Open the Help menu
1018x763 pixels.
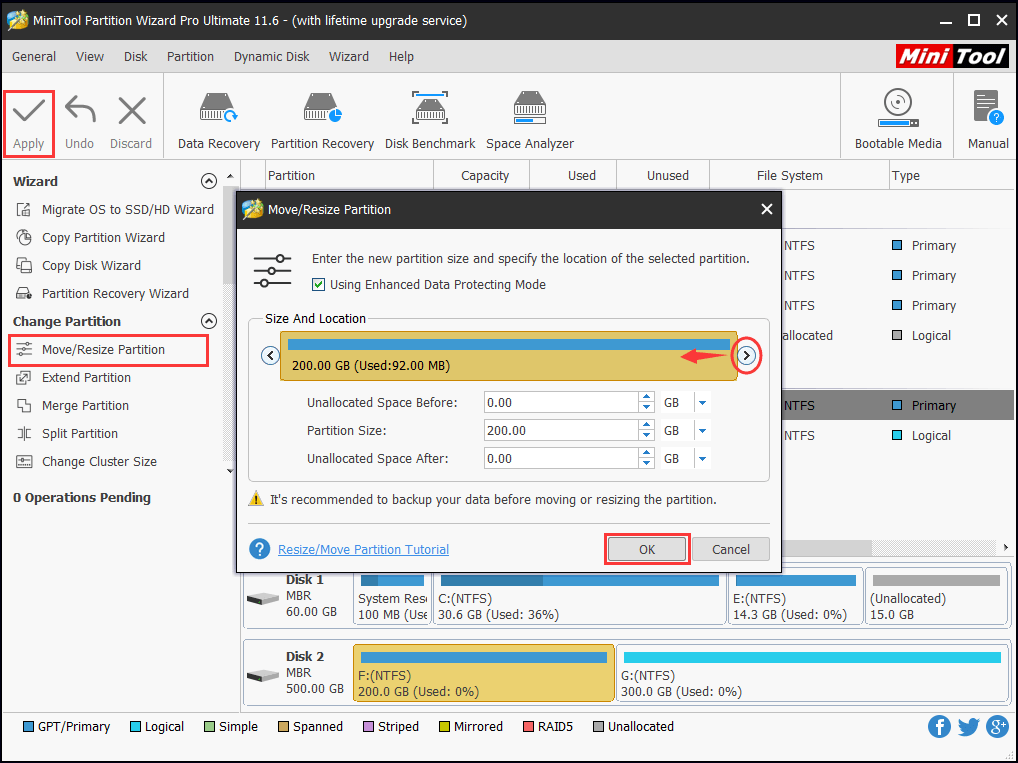(401, 56)
